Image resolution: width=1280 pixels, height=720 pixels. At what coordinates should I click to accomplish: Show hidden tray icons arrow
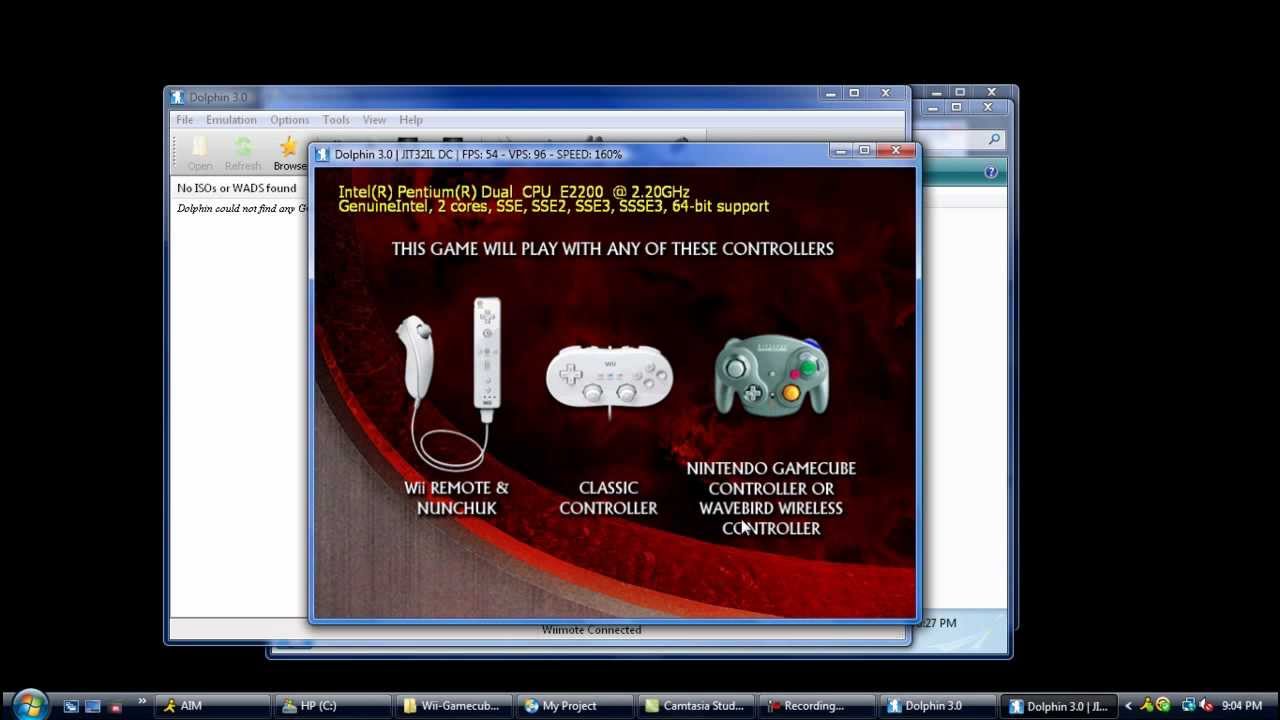click(x=1128, y=706)
